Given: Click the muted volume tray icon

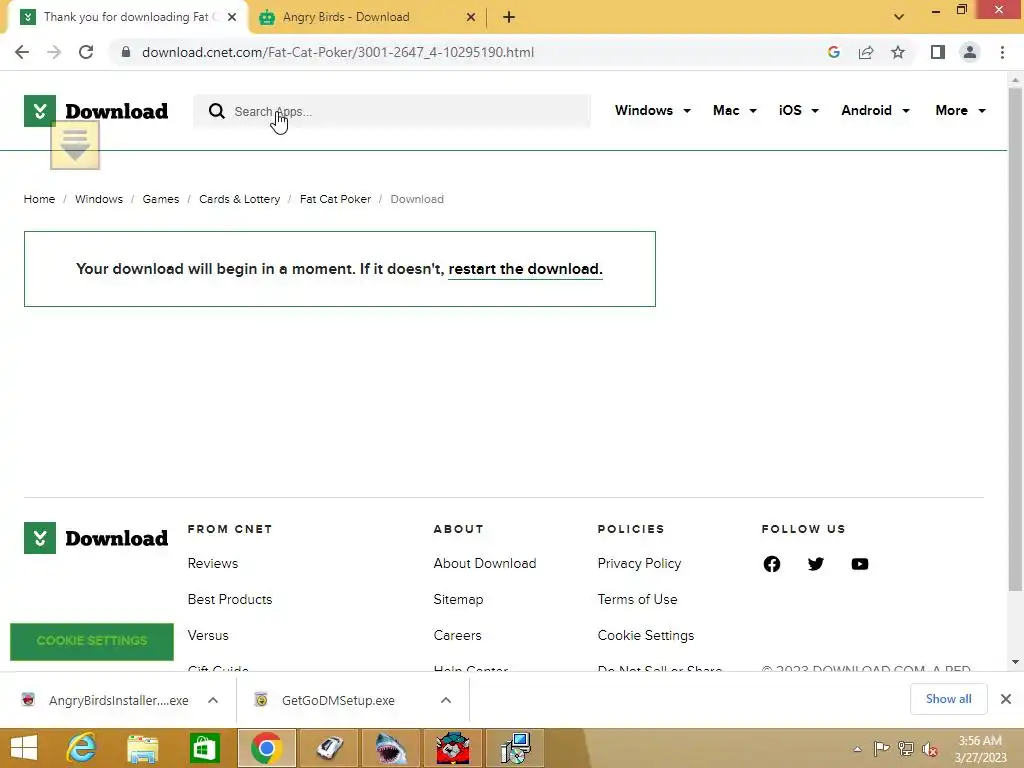Looking at the screenshot, I should tap(930, 749).
